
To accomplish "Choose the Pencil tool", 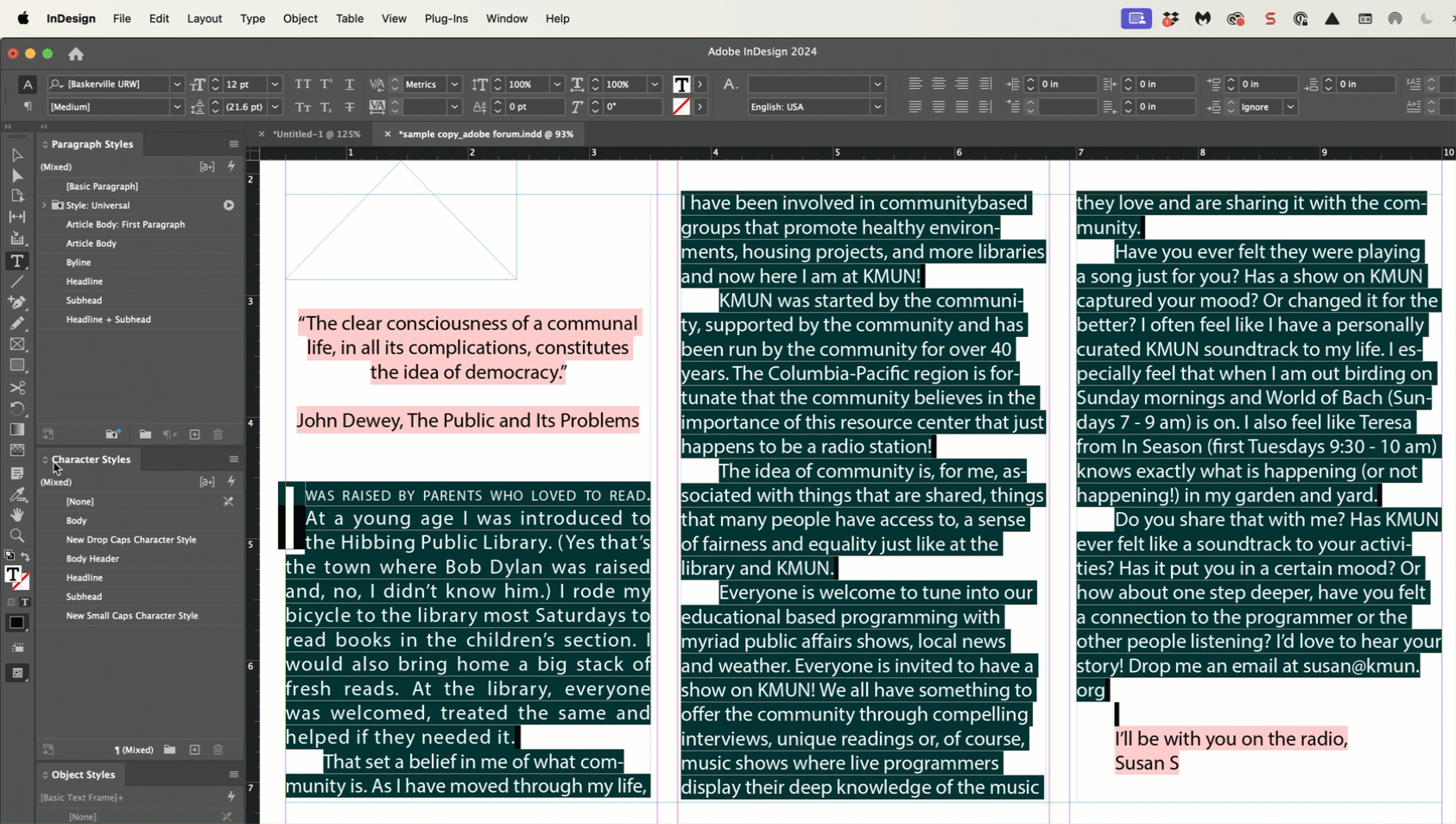I will coord(16,323).
